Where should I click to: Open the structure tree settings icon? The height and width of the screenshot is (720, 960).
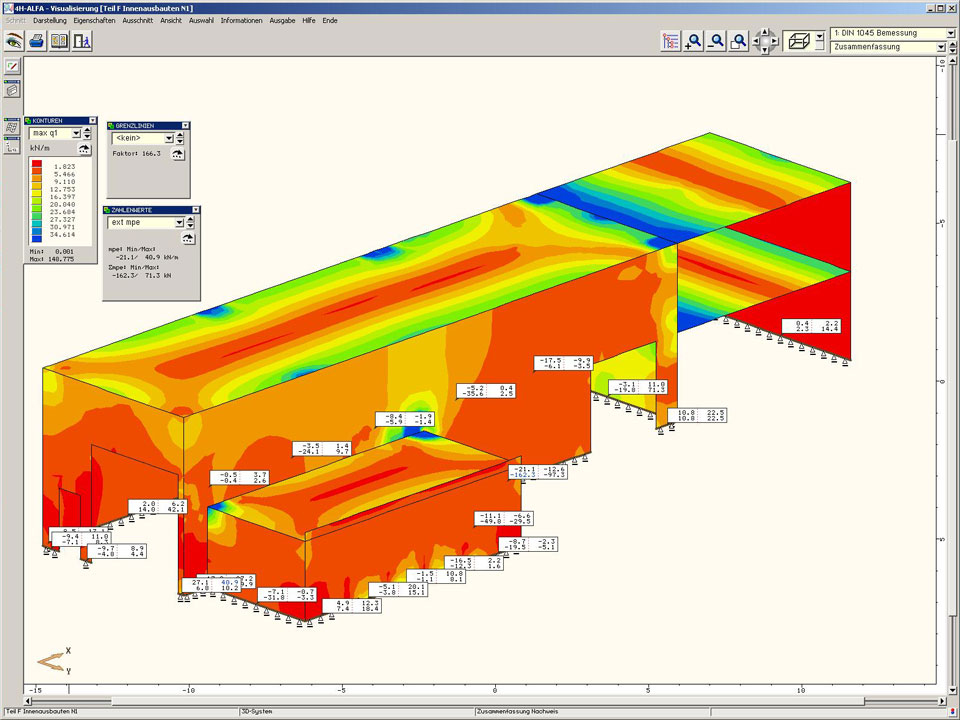[670, 41]
